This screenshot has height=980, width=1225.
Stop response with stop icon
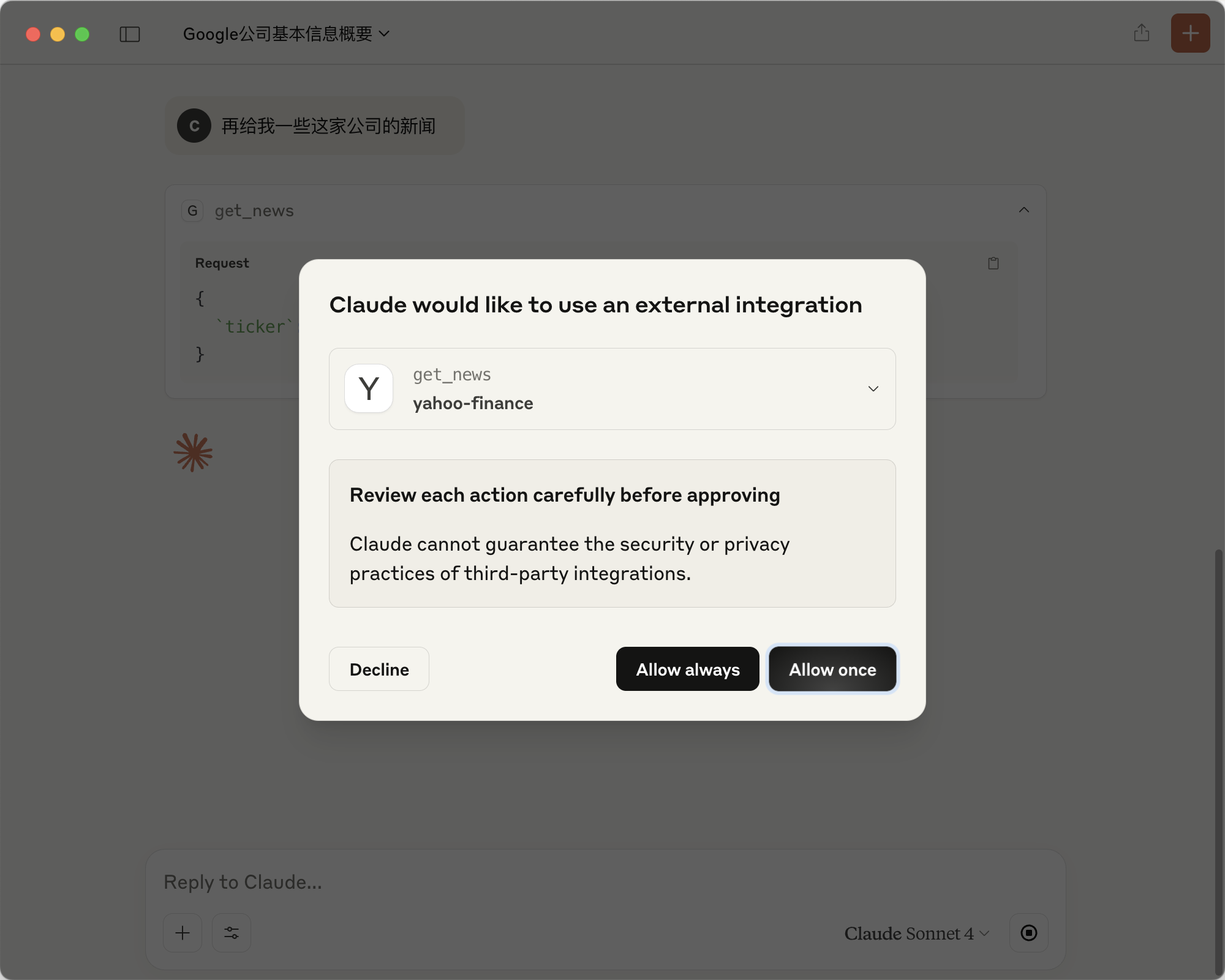coord(1028,933)
